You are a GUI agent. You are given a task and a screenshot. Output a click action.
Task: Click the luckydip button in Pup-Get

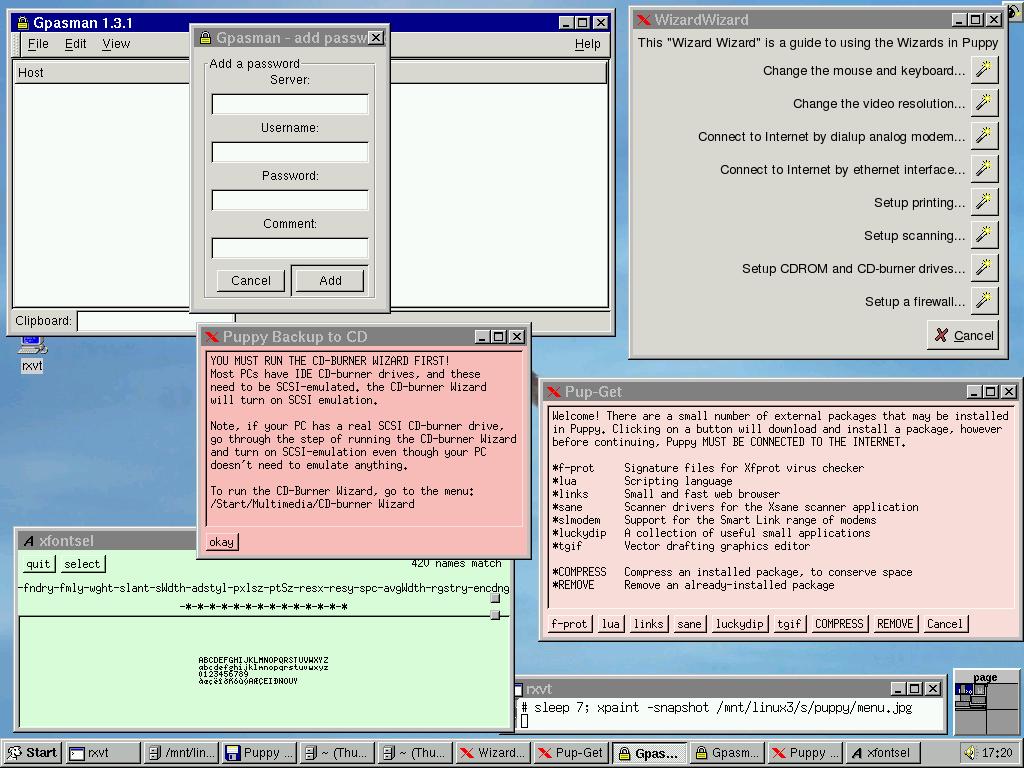pyautogui.click(x=739, y=624)
